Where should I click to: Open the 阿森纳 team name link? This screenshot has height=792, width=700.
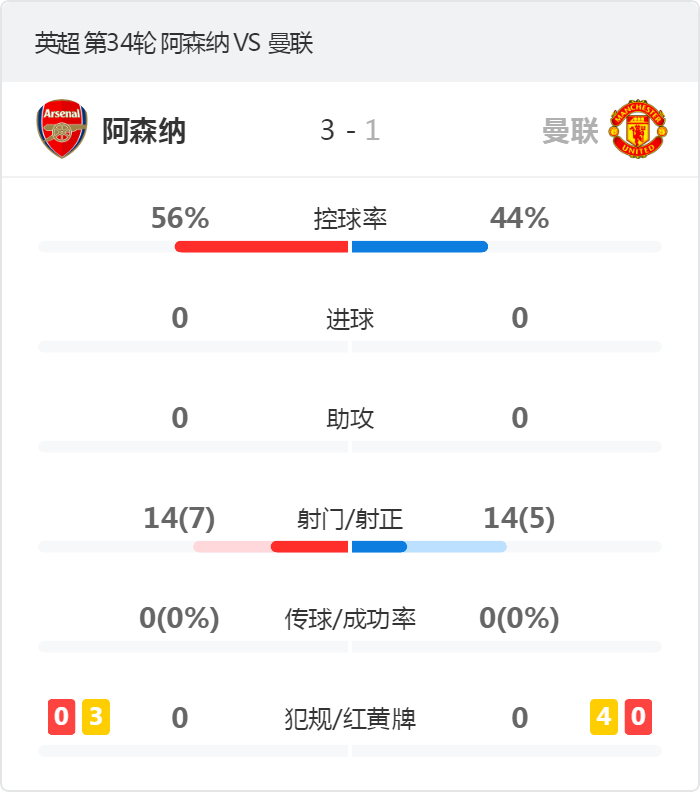144,131
